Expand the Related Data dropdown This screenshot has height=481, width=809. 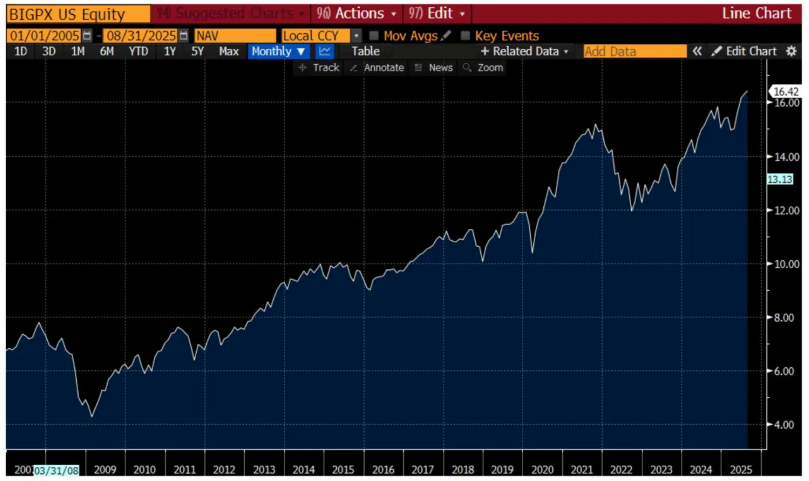tap(524, 51)
